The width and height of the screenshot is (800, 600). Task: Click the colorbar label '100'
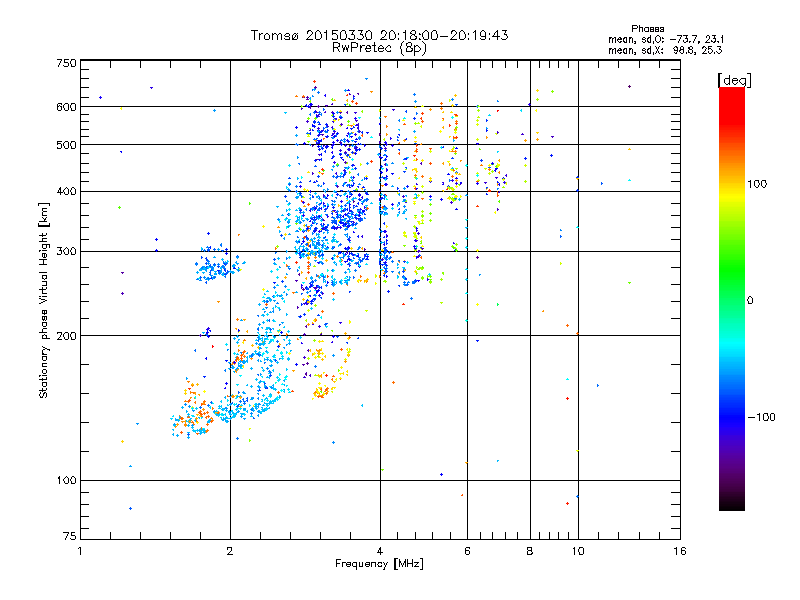[757, 184]
